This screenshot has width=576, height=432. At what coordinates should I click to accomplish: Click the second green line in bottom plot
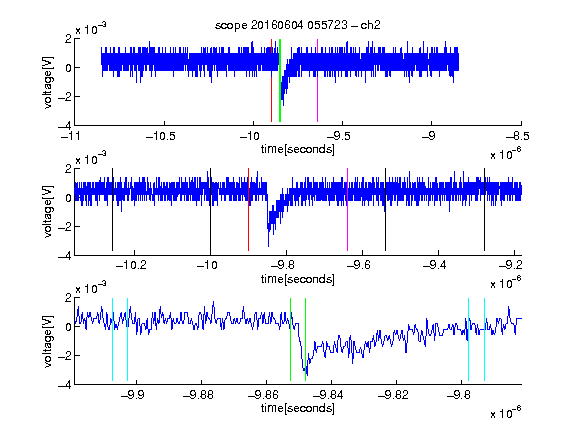click(x=306, y=339)
